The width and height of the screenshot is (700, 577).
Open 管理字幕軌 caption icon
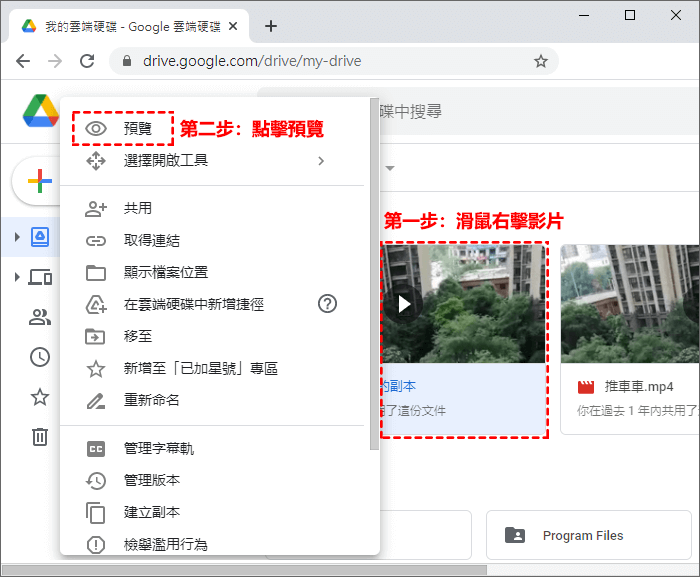(96, 449)
